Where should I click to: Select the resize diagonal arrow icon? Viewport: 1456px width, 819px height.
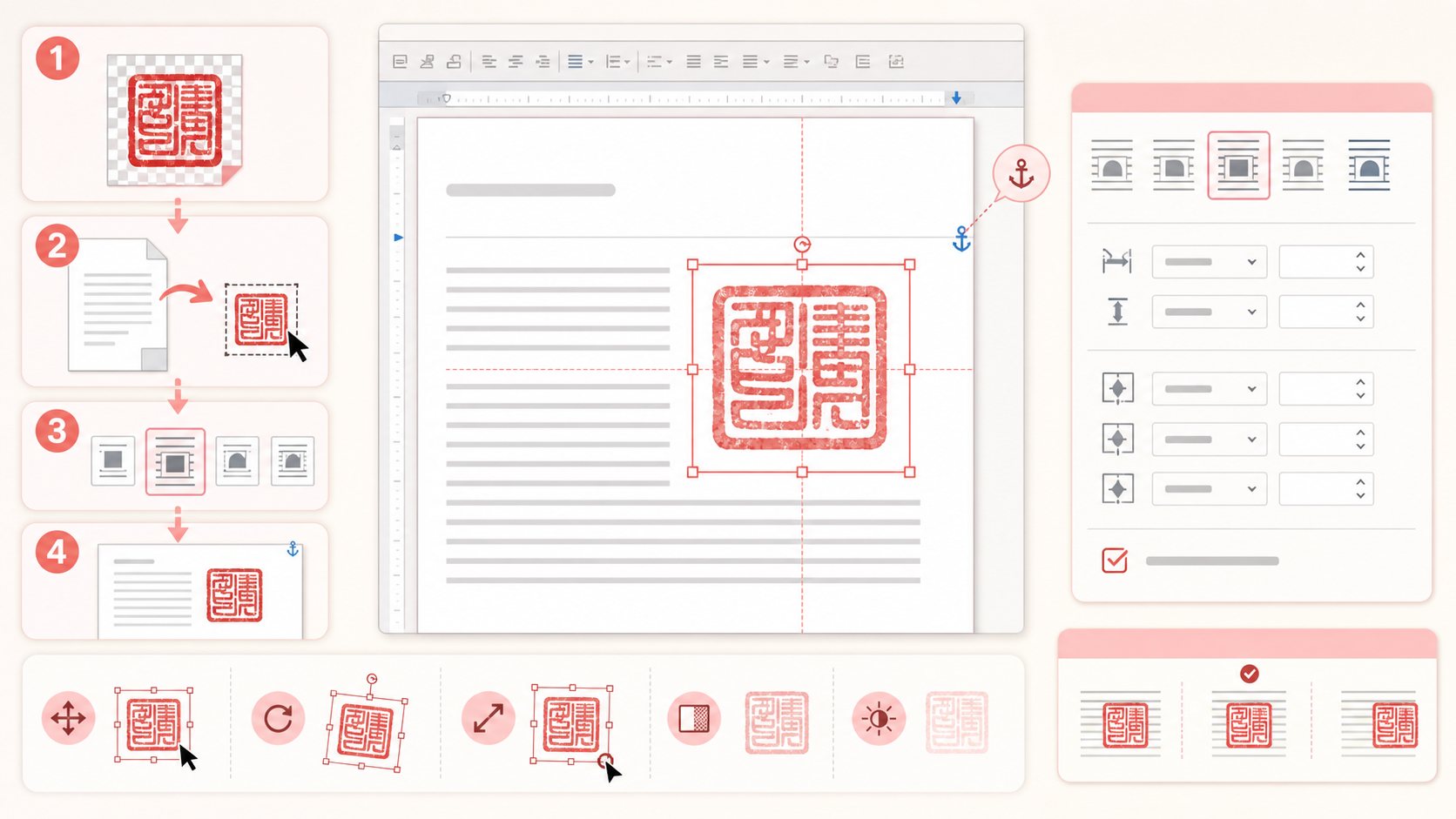488,719
